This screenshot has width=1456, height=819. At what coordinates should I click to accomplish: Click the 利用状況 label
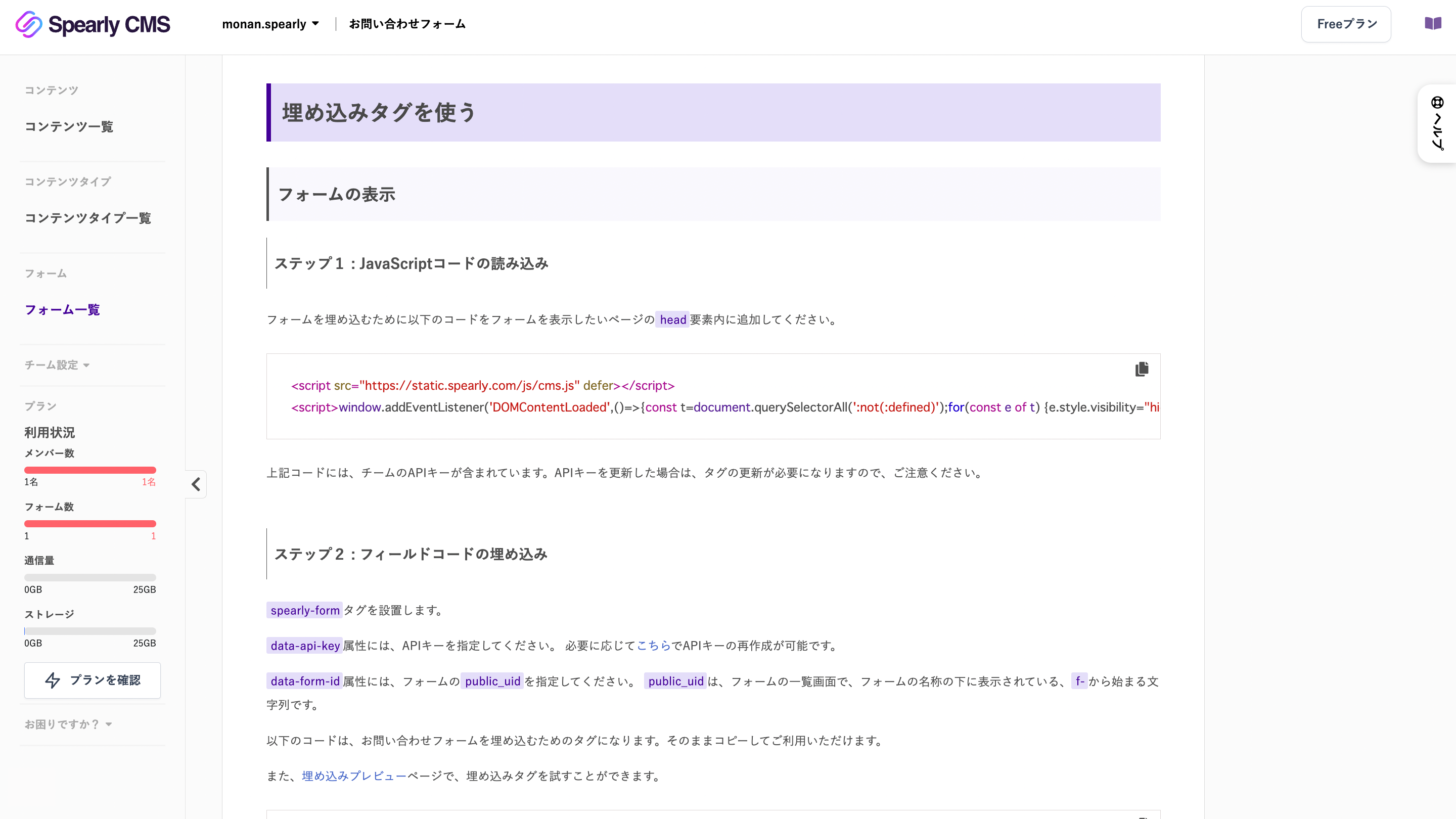(50, 433)
